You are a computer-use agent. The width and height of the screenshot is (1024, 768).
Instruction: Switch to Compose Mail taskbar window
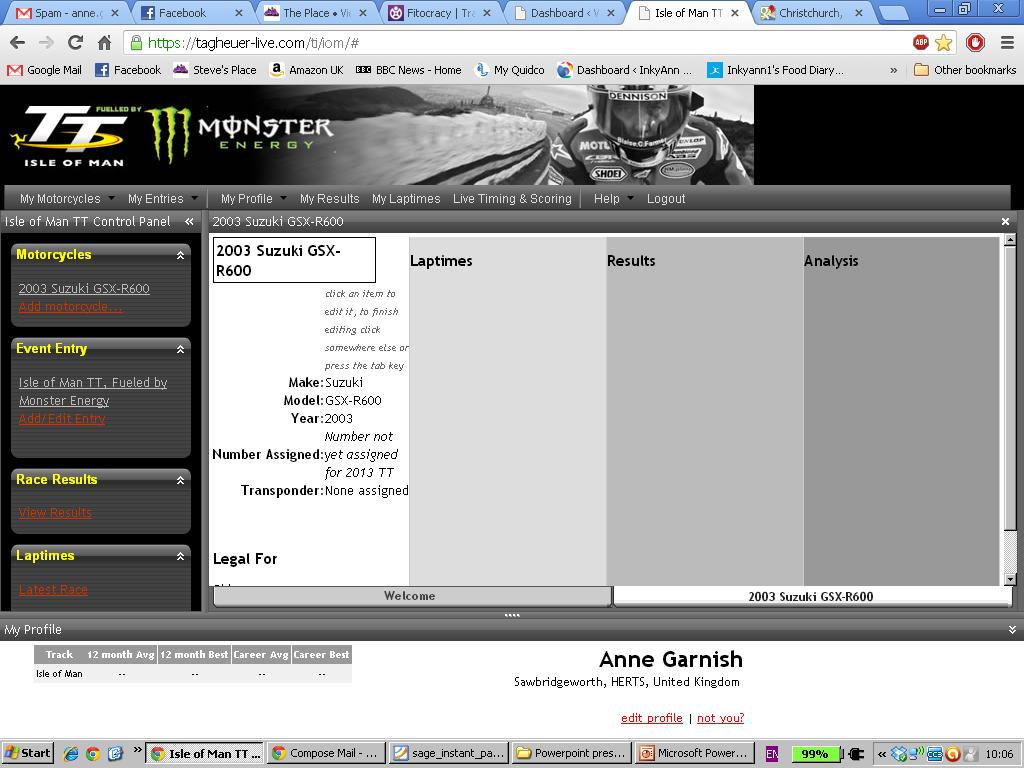coord(325,753)
